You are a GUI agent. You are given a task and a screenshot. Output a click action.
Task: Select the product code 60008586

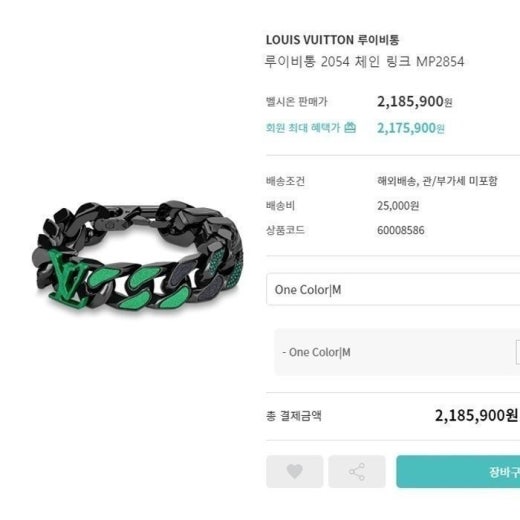tap(401, 230)
